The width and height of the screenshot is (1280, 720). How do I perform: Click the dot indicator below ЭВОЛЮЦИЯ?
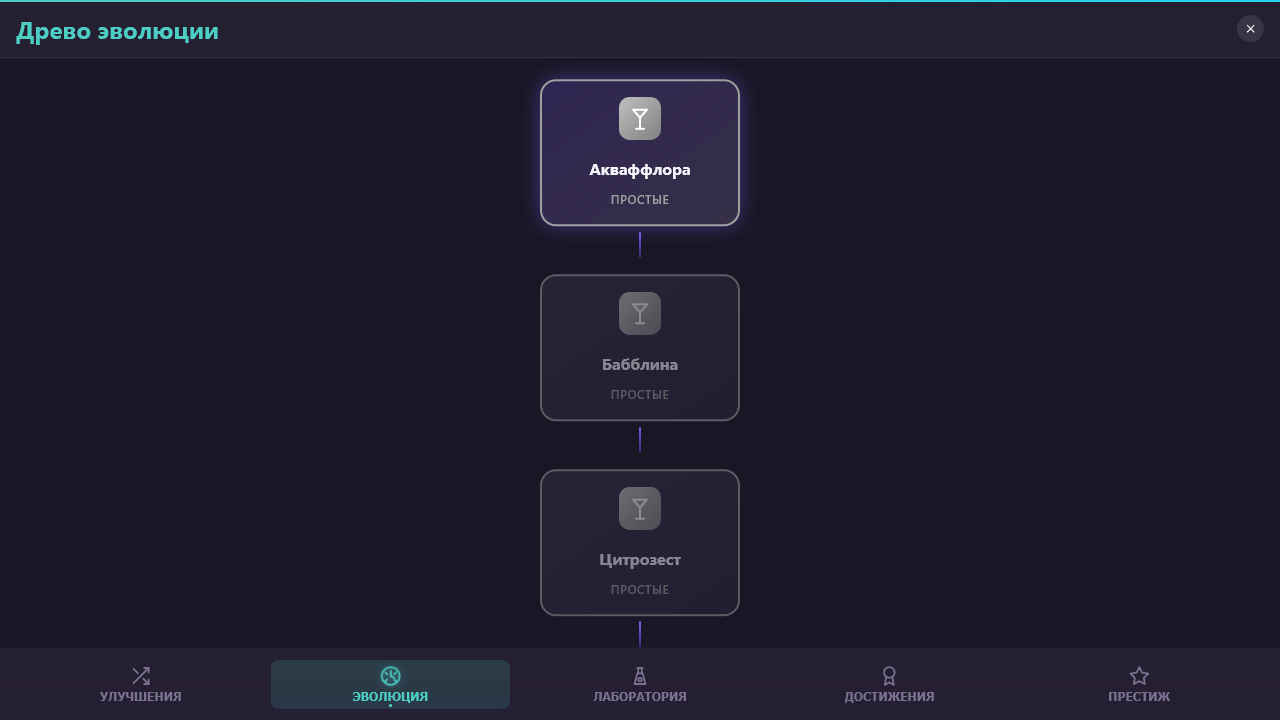(x=390, y=706)
